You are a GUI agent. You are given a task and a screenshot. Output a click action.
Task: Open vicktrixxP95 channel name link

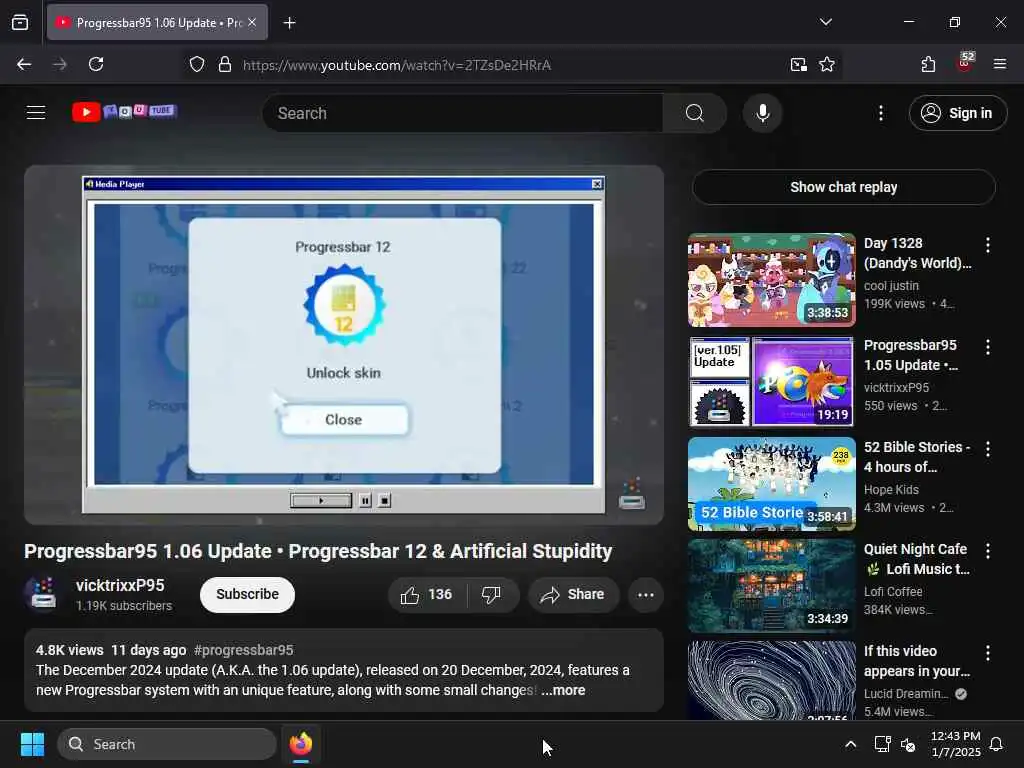coord(120,585)
